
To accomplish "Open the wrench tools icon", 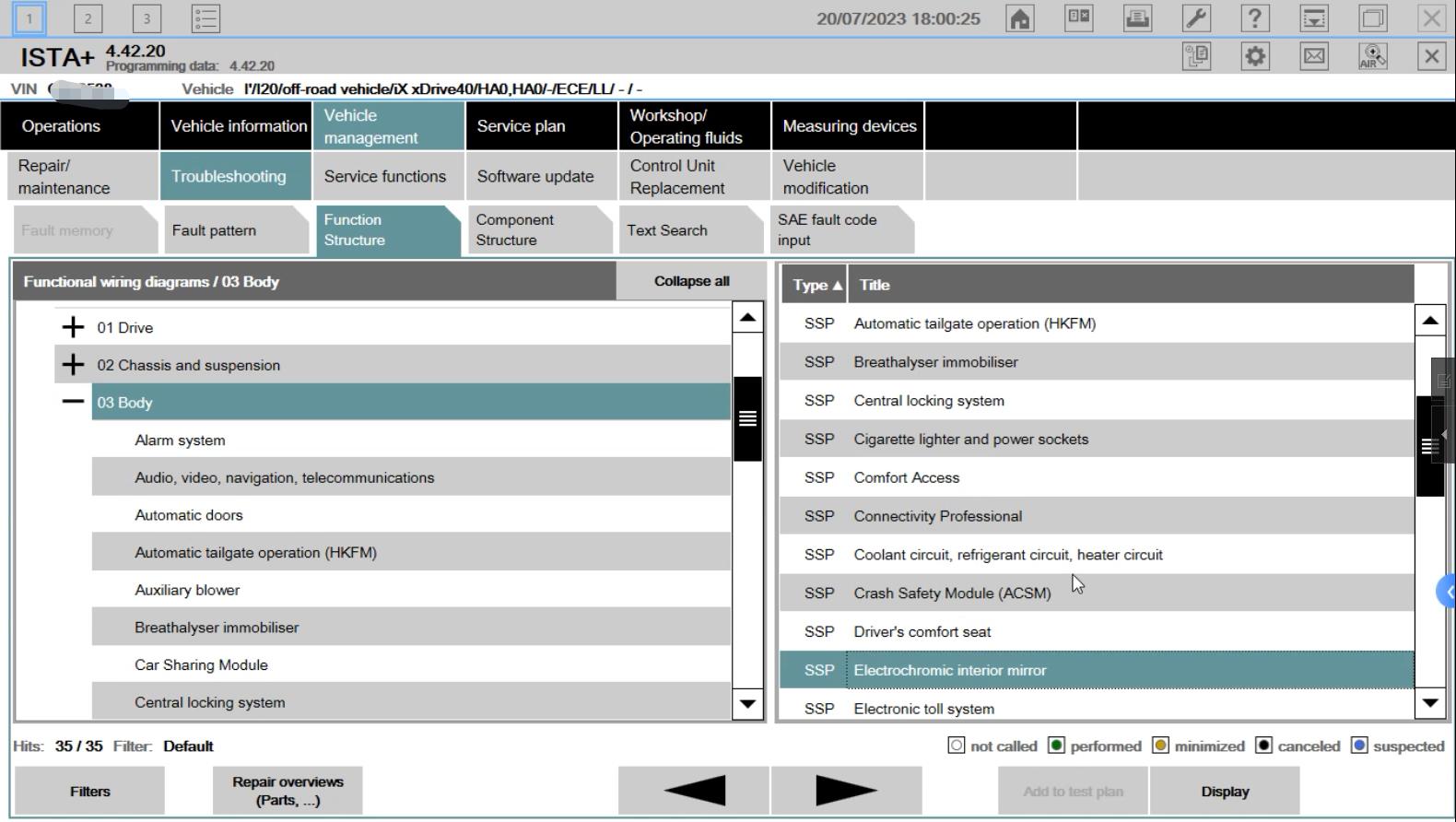I will click(x=1196, y=18).
